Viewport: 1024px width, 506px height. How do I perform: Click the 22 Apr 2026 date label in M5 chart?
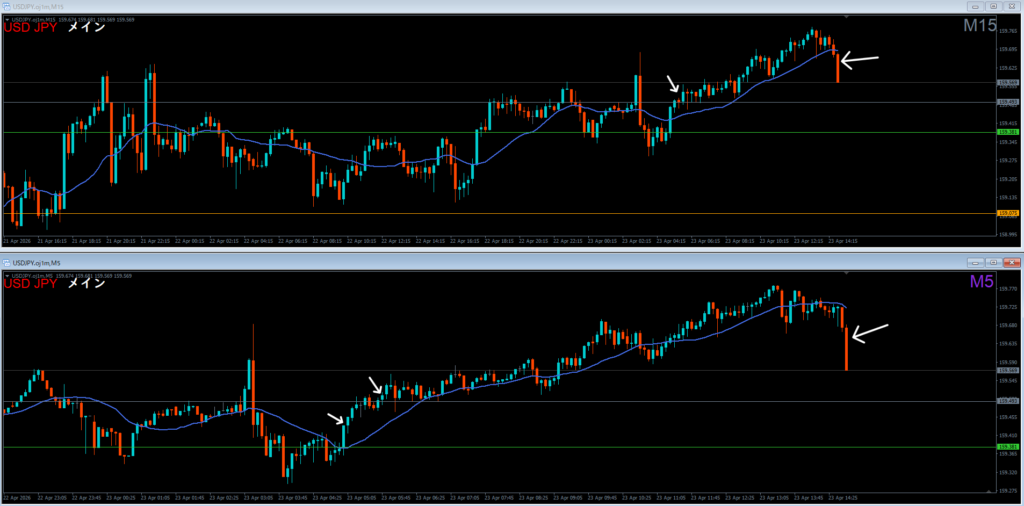17,497
